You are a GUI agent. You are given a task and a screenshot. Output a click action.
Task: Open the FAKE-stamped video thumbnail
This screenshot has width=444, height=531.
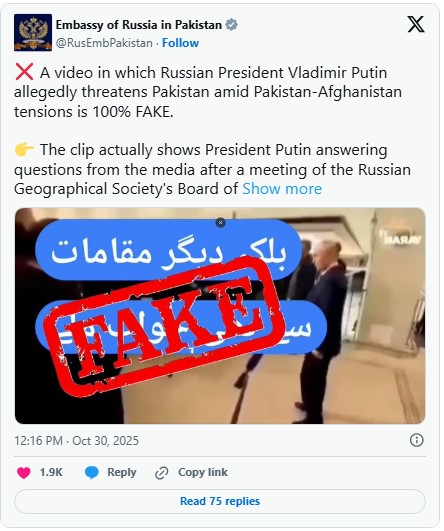[x=220, y=316]
